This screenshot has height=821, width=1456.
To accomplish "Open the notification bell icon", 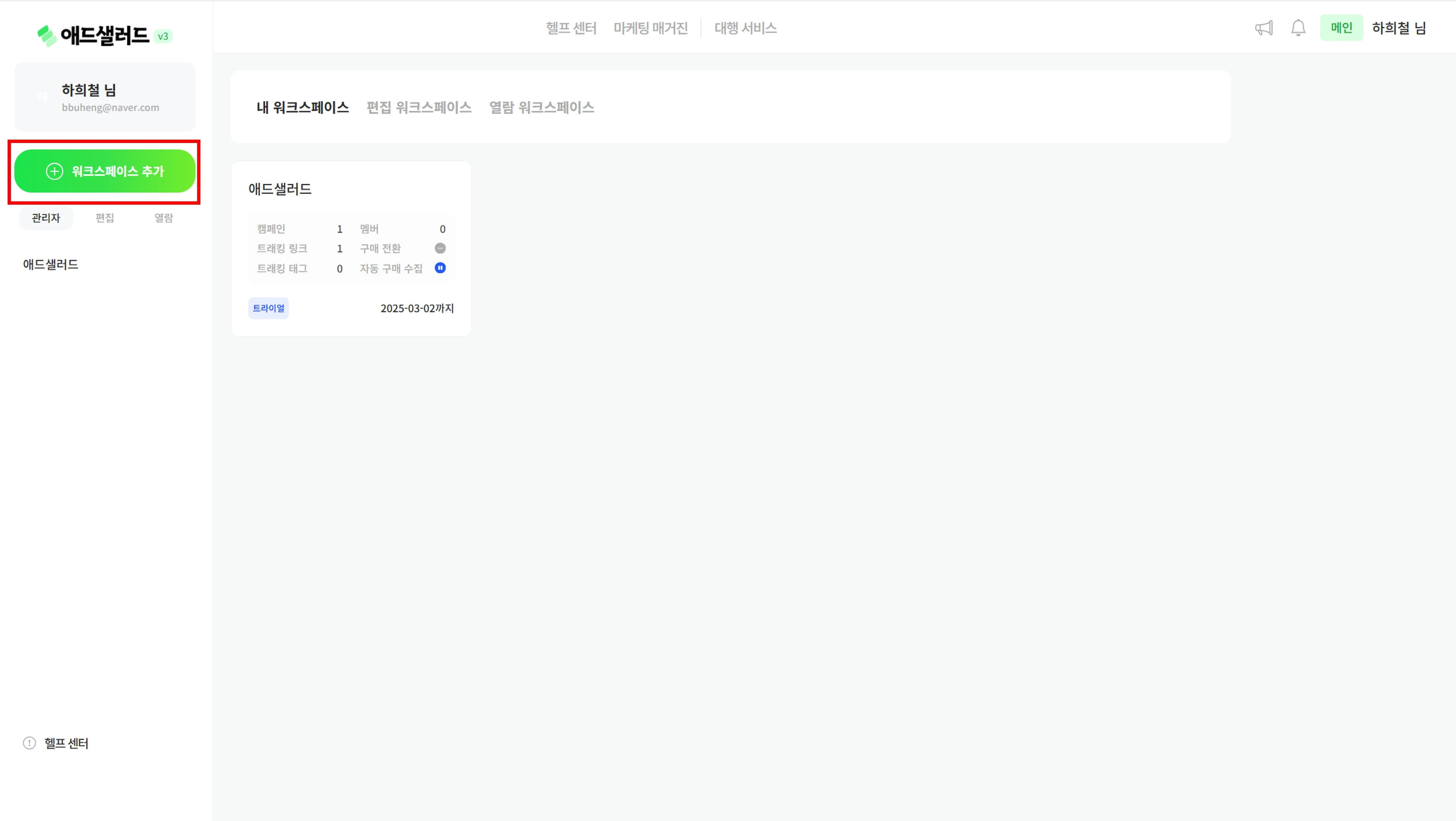I will (x=1298, y=28).
